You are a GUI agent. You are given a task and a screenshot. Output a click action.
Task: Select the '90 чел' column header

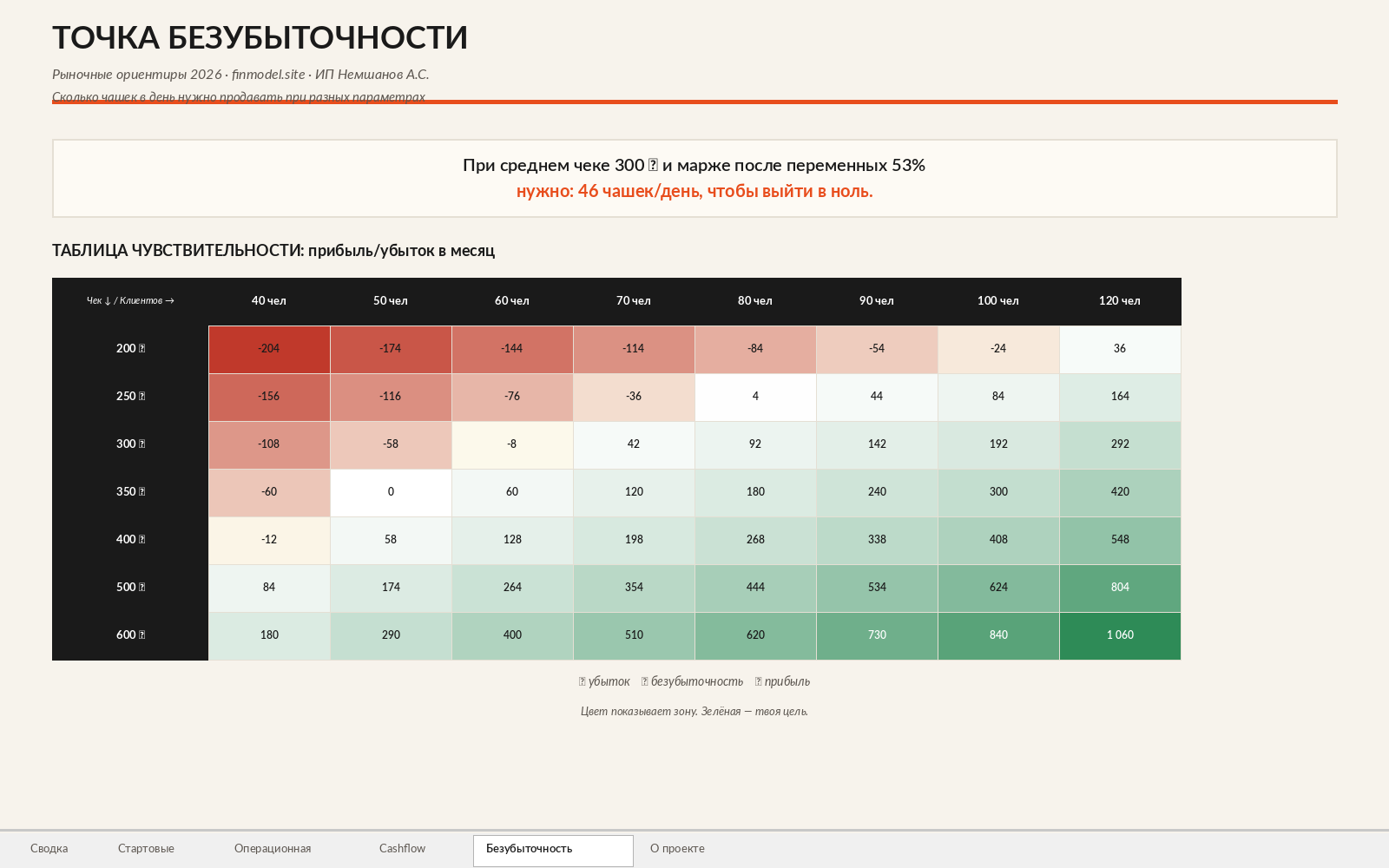click(x=877, y=301)
